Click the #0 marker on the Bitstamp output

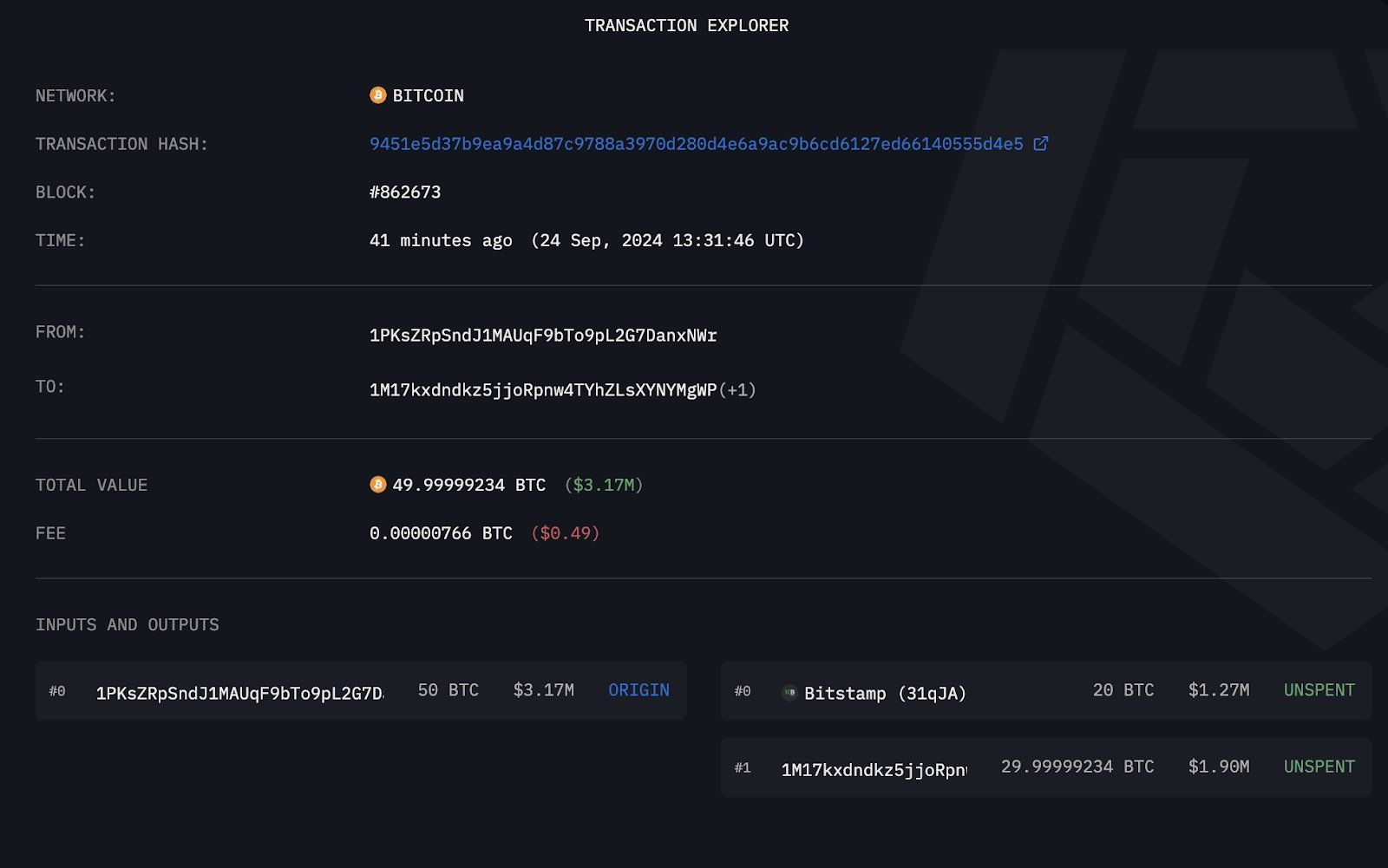(x=744, y=692)
